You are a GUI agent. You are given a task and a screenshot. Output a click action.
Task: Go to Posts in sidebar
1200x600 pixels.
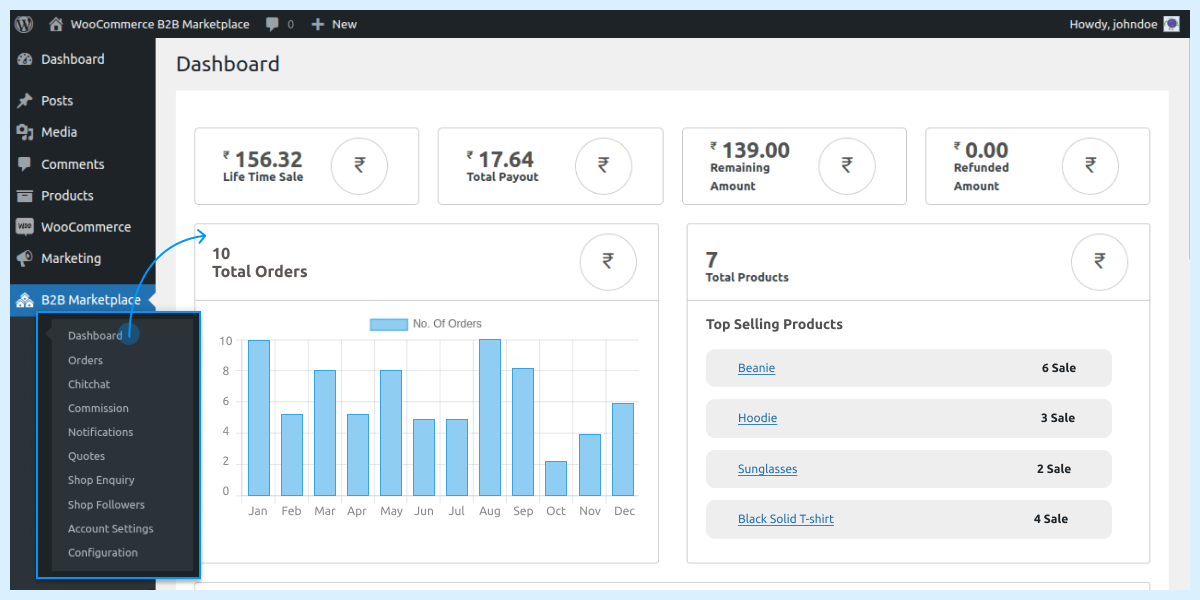[x=57, y=100]
